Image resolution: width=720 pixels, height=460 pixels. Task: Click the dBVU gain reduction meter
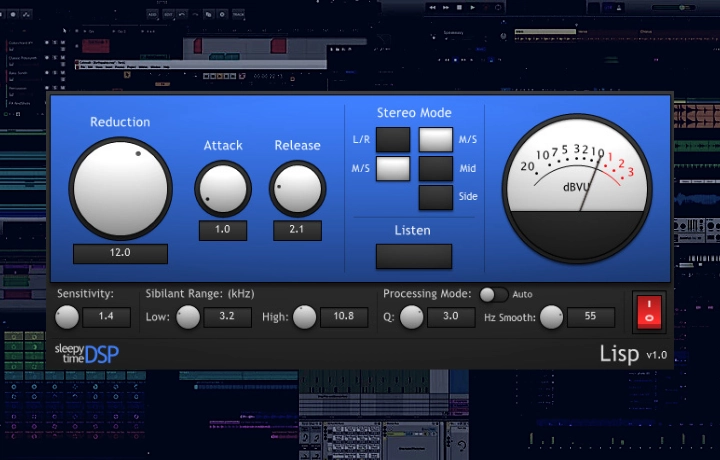577,188
